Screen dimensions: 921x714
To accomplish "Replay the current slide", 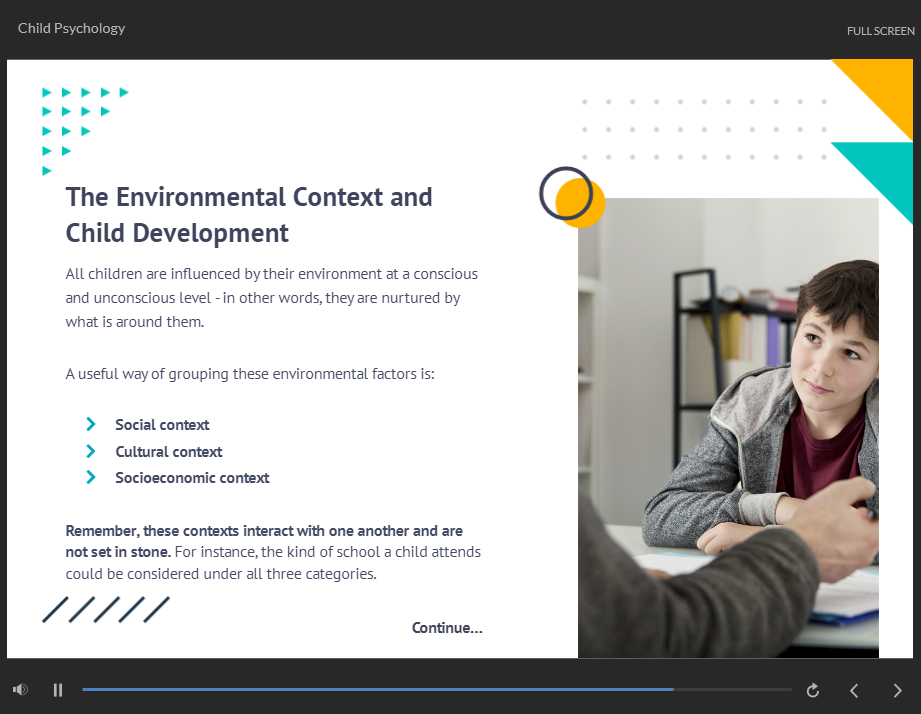I will click(x=813, y=690).
